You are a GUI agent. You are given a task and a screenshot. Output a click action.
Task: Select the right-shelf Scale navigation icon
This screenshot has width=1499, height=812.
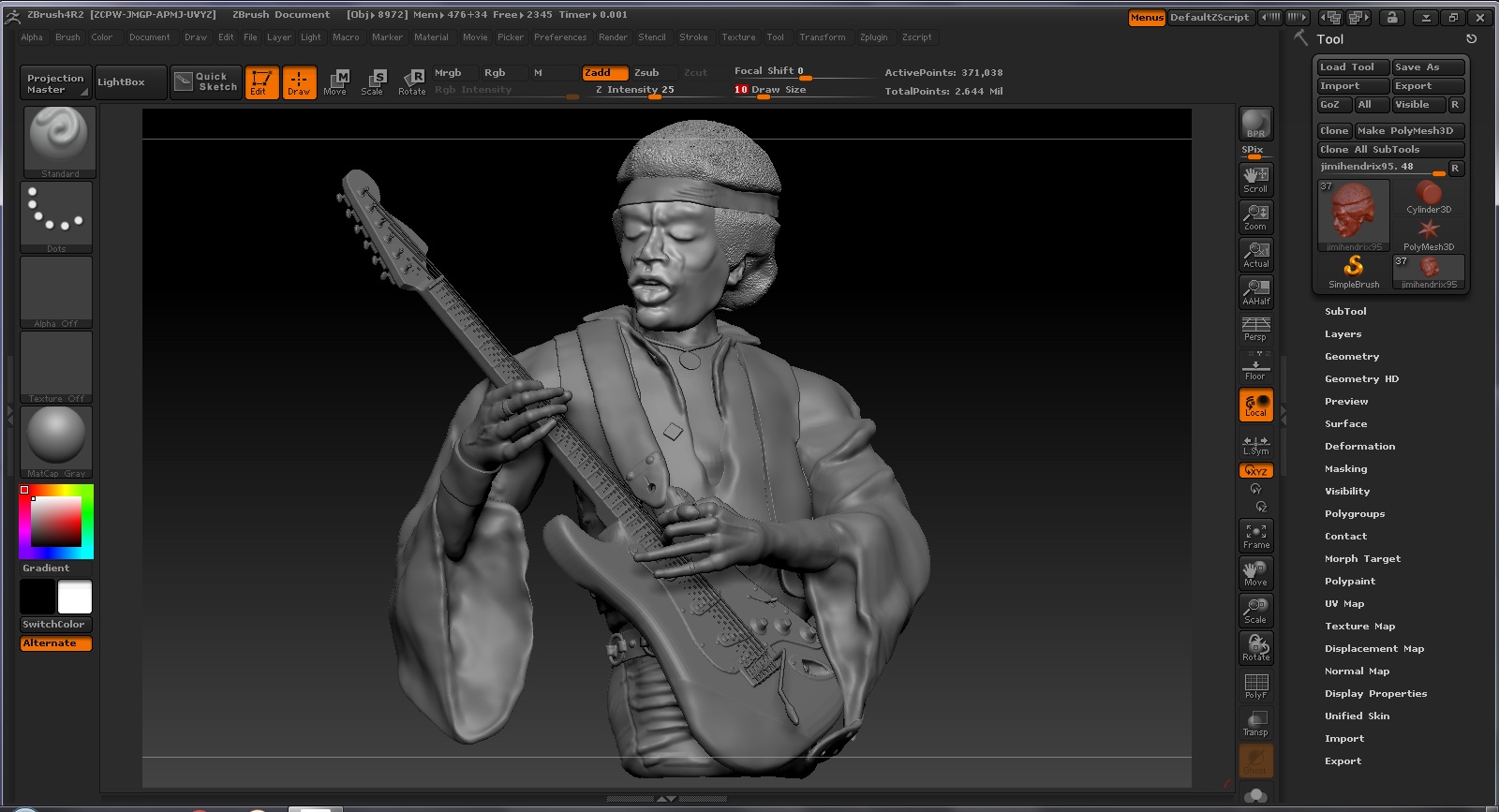(x=1255, y=610)
